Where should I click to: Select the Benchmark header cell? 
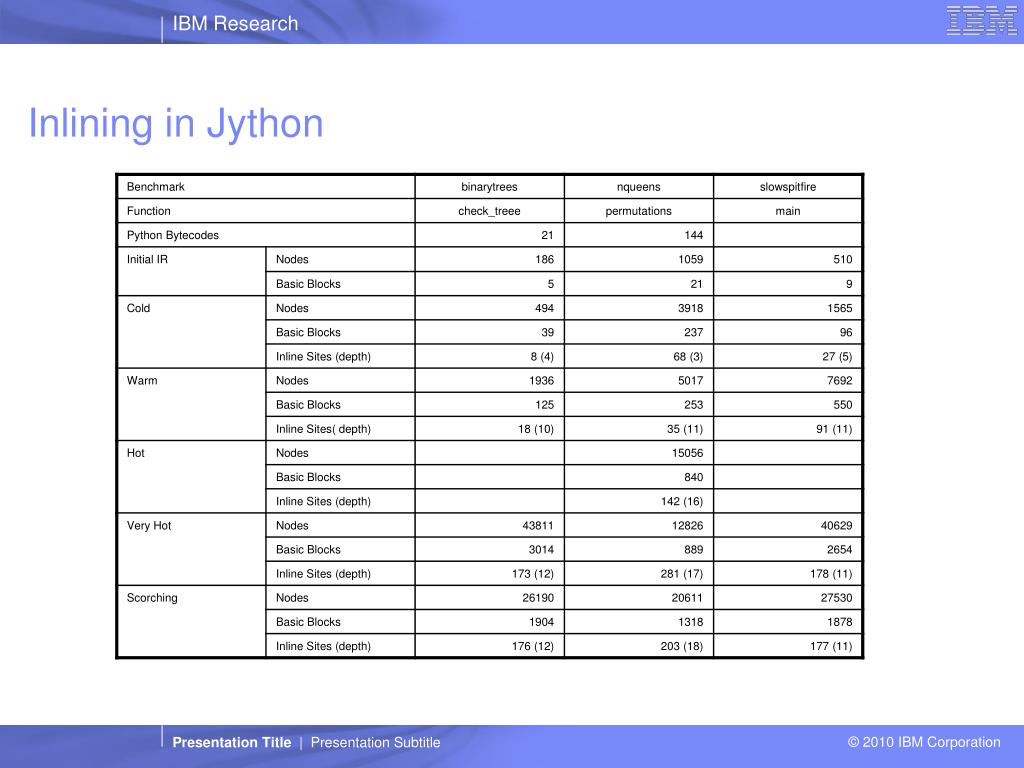[156, 187]
